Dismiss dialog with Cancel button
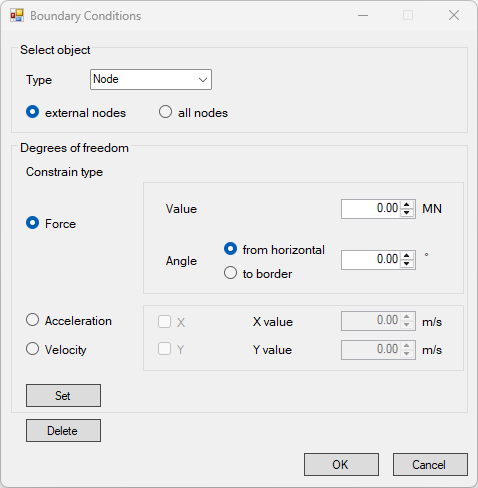The width and height of the screenshot is (478, 488). [x=430, y=464]
